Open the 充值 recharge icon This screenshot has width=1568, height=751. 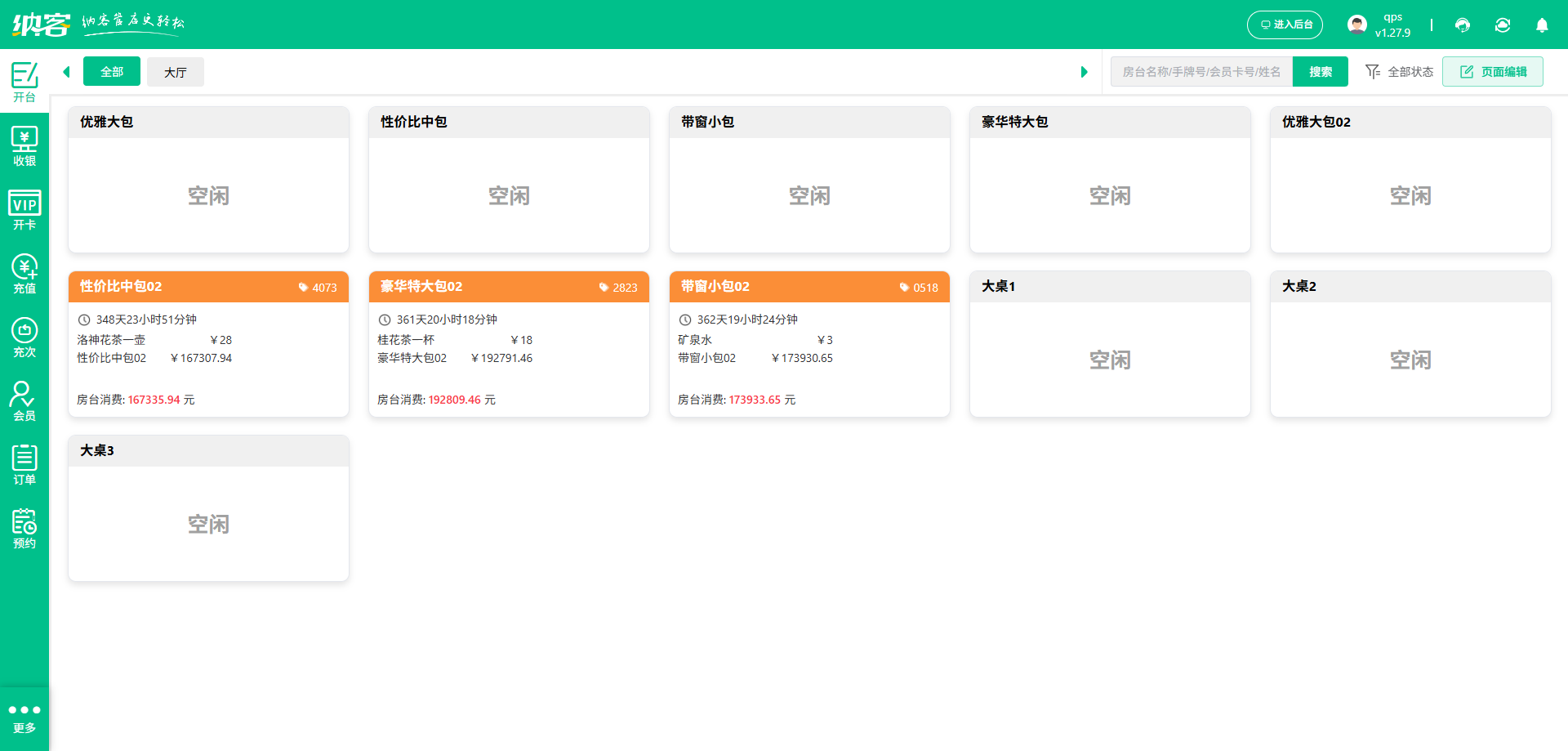click(24, 273)
